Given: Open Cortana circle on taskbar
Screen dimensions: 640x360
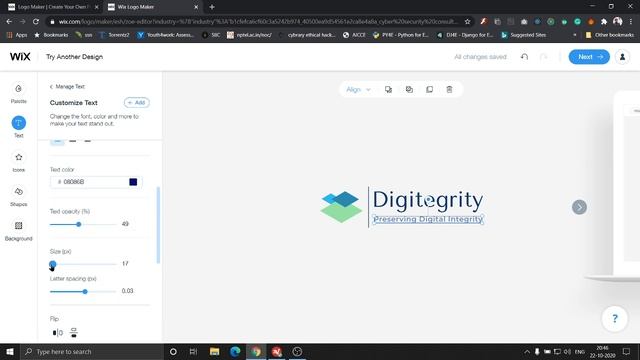Looking at the screenshot, I should click(x=173, y=351).
